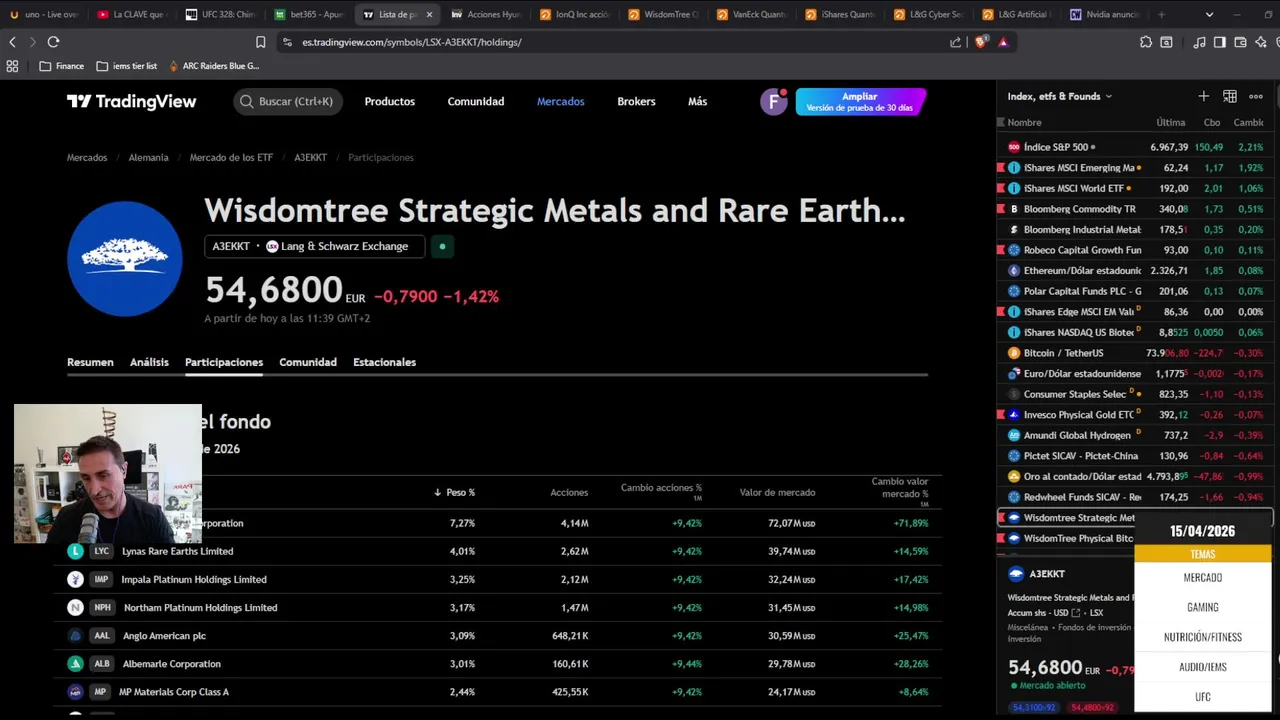
Task: Click the browser address bar URL
Action: (x=412, y=42)
